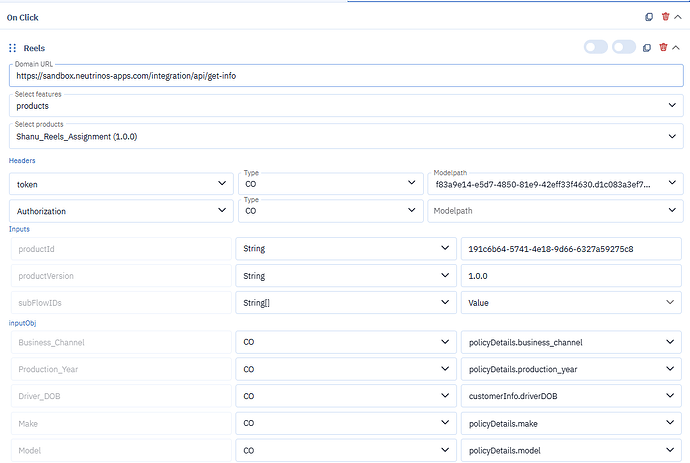Change Type dropdown for token header
Screen dimensions: 690x463
pyautogui.click(x=330, y=184)
